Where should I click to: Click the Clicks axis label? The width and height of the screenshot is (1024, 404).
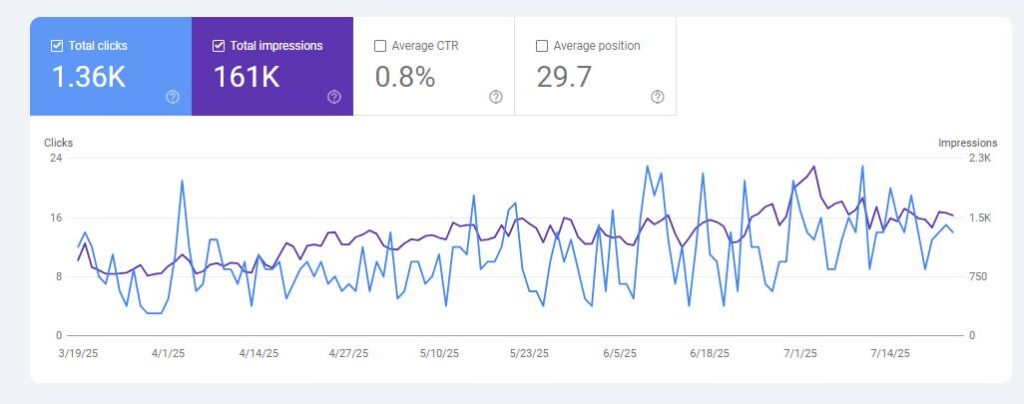click(x=58, y=143)
